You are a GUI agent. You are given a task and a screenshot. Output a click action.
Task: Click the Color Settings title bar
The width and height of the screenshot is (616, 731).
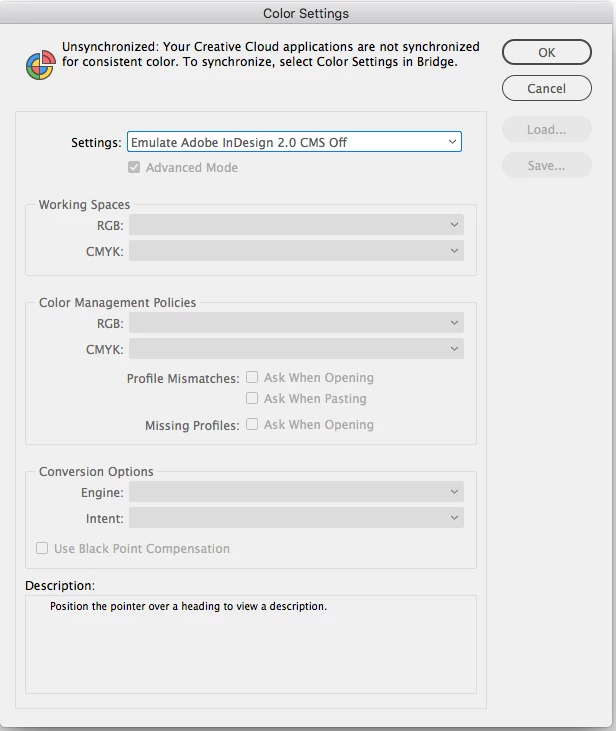[x=306, y=13]
